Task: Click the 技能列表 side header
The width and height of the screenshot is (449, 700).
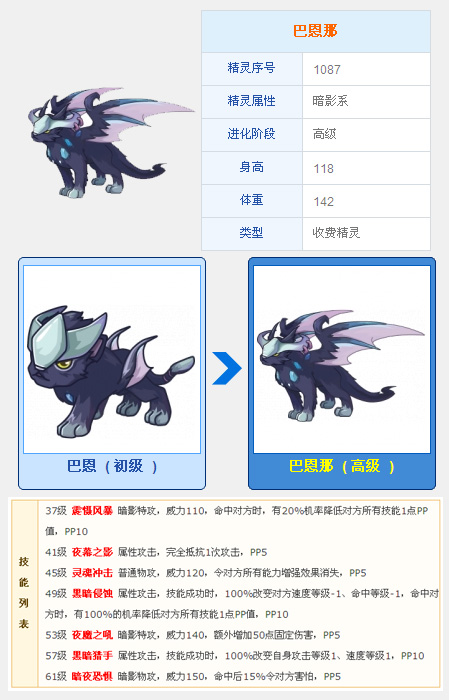Action: click(x=24, y=593)
